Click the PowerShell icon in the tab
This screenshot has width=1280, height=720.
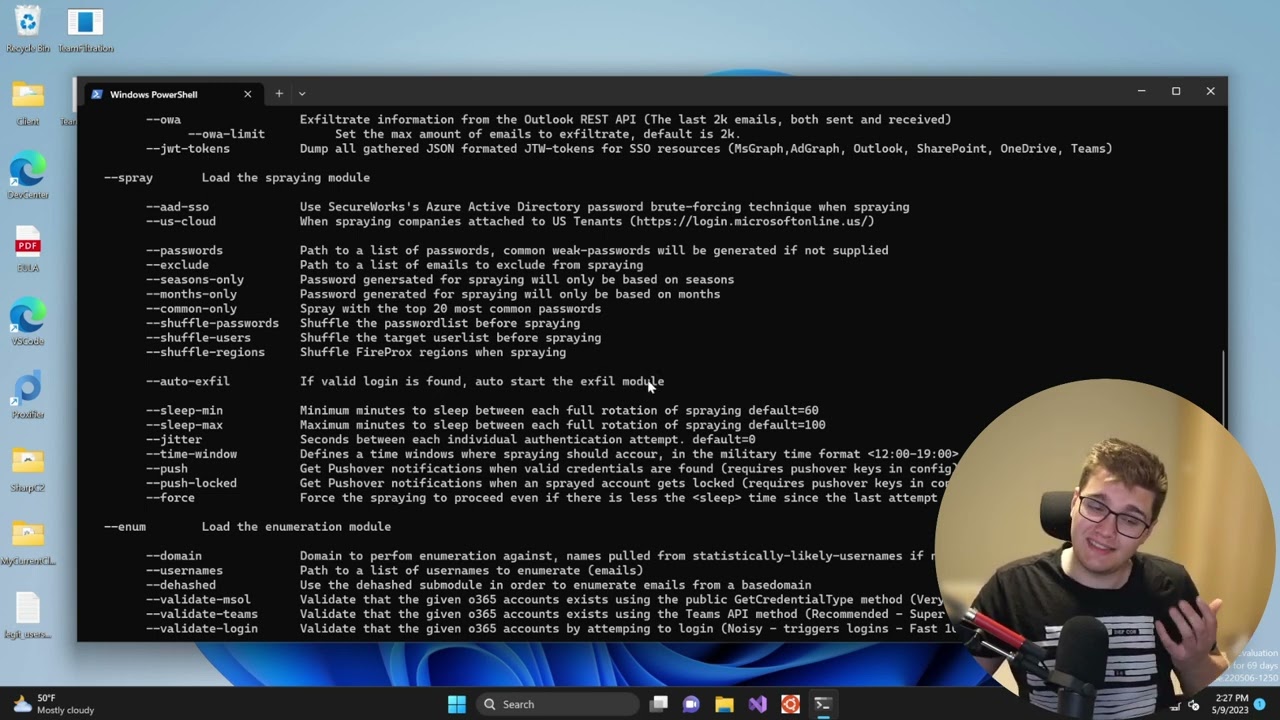(x=97, y=94)
